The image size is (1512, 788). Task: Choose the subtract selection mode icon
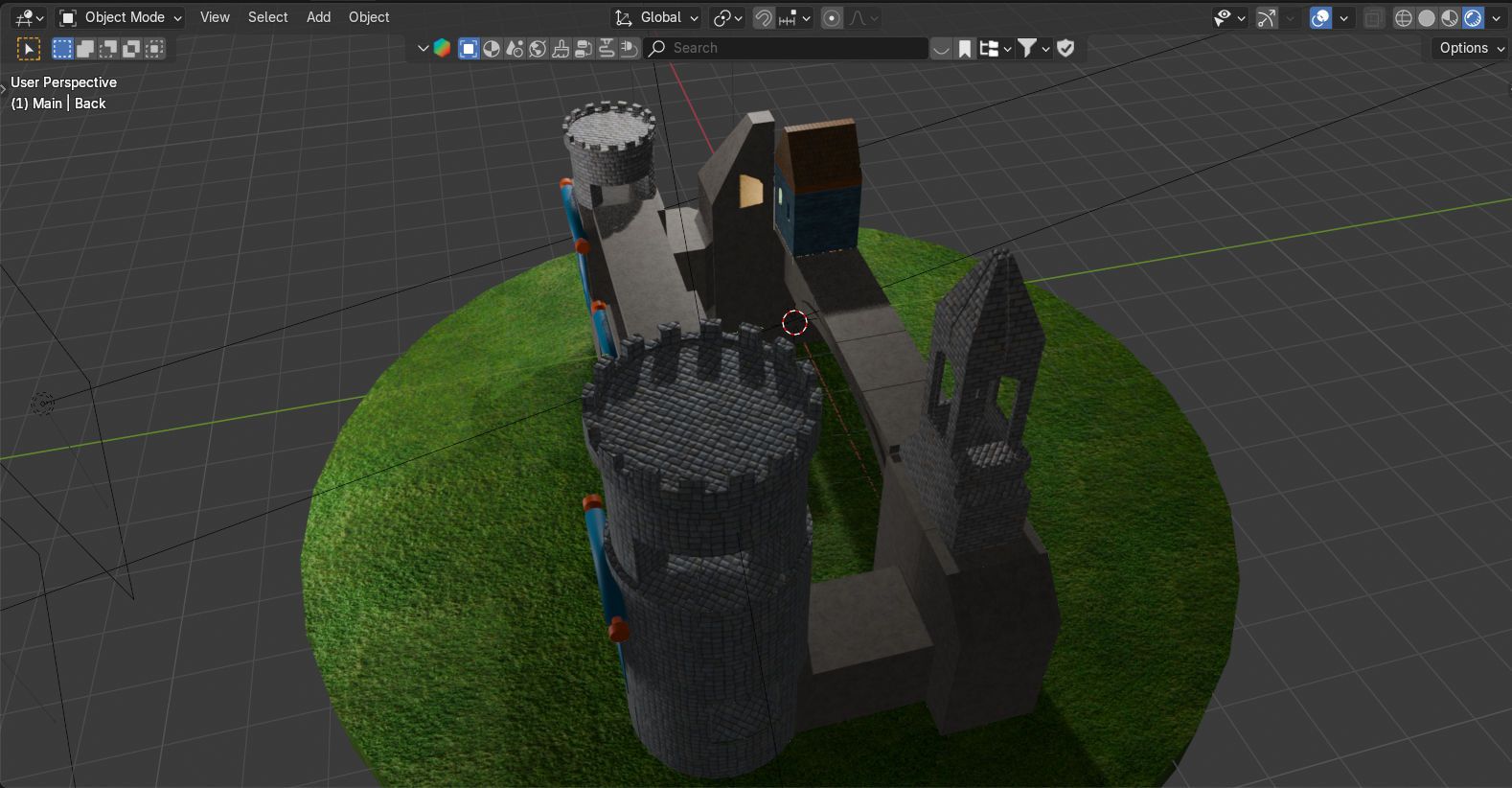[108, 48]
